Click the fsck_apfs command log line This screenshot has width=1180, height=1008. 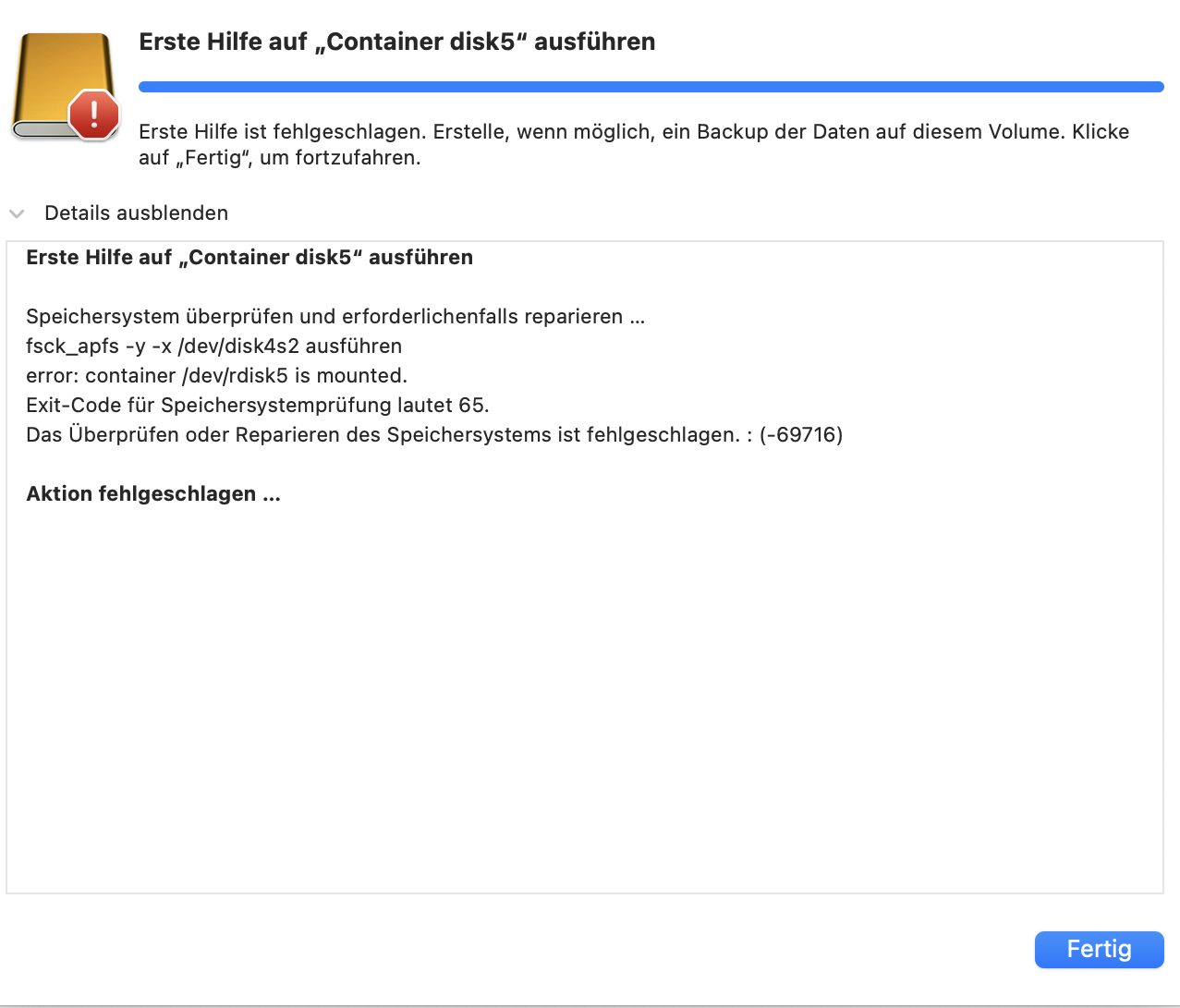point(213,346)
